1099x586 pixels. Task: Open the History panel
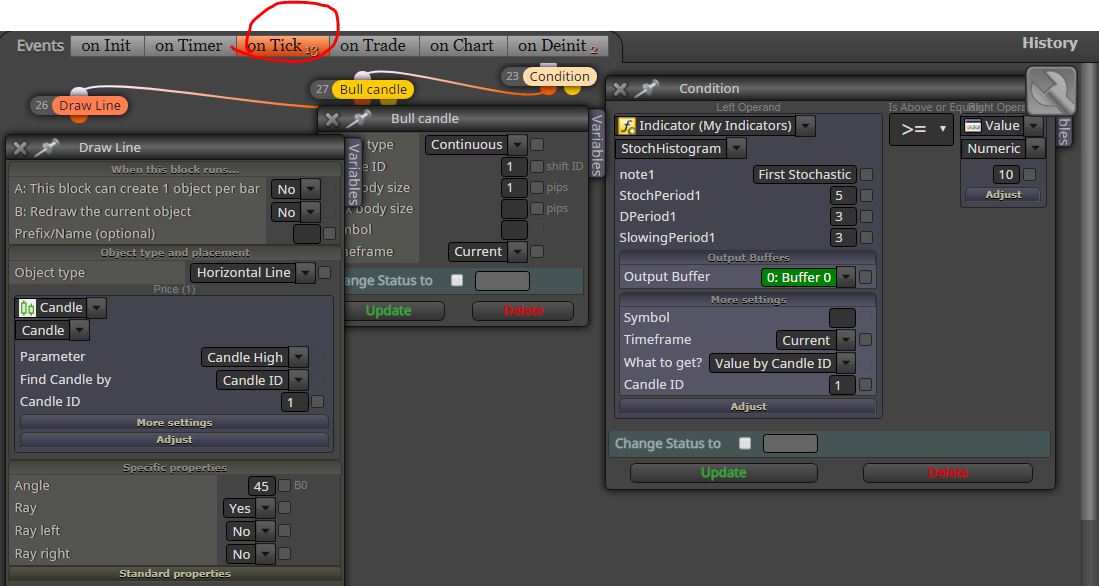click(1049, 43)
